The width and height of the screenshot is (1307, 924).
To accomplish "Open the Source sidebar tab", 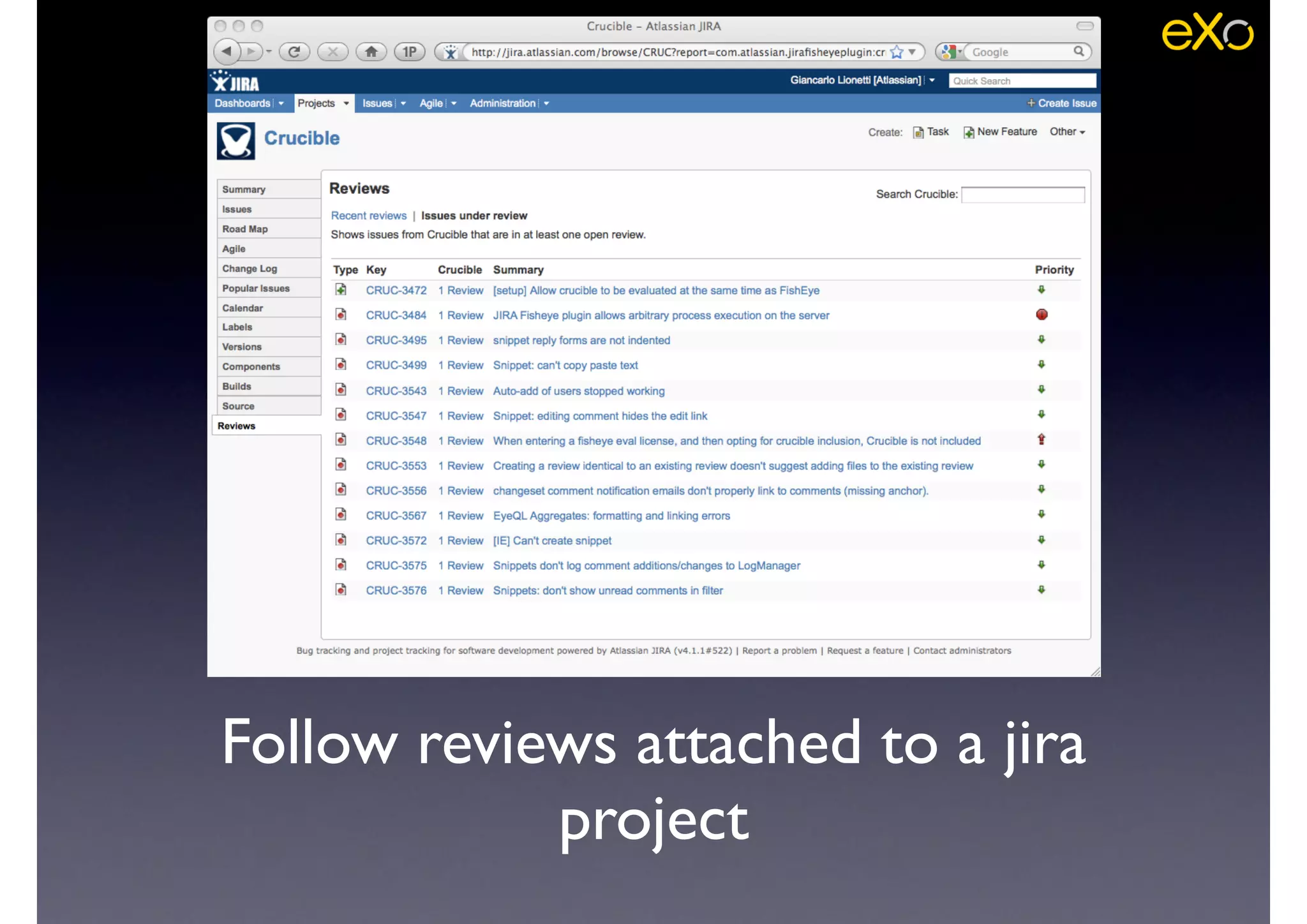I will point(269,406).
